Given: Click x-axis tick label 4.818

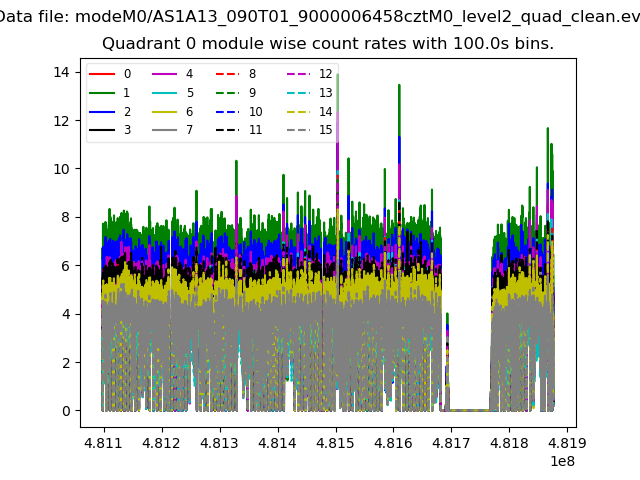Looking at the screenshot, I should tap(509, 443).
